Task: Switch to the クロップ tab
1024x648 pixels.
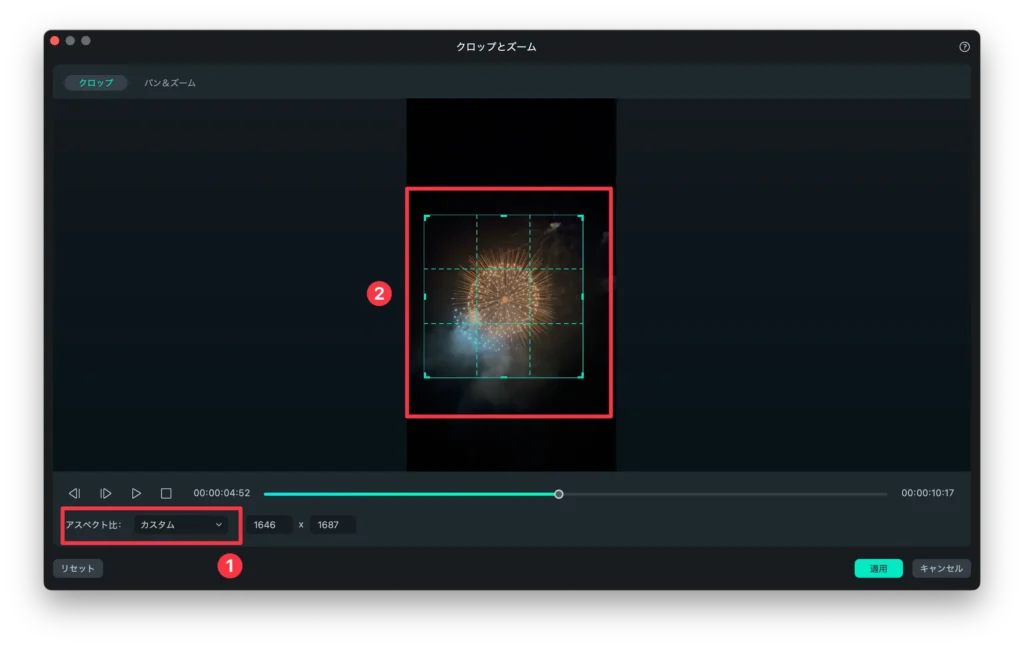Action: 96,83
